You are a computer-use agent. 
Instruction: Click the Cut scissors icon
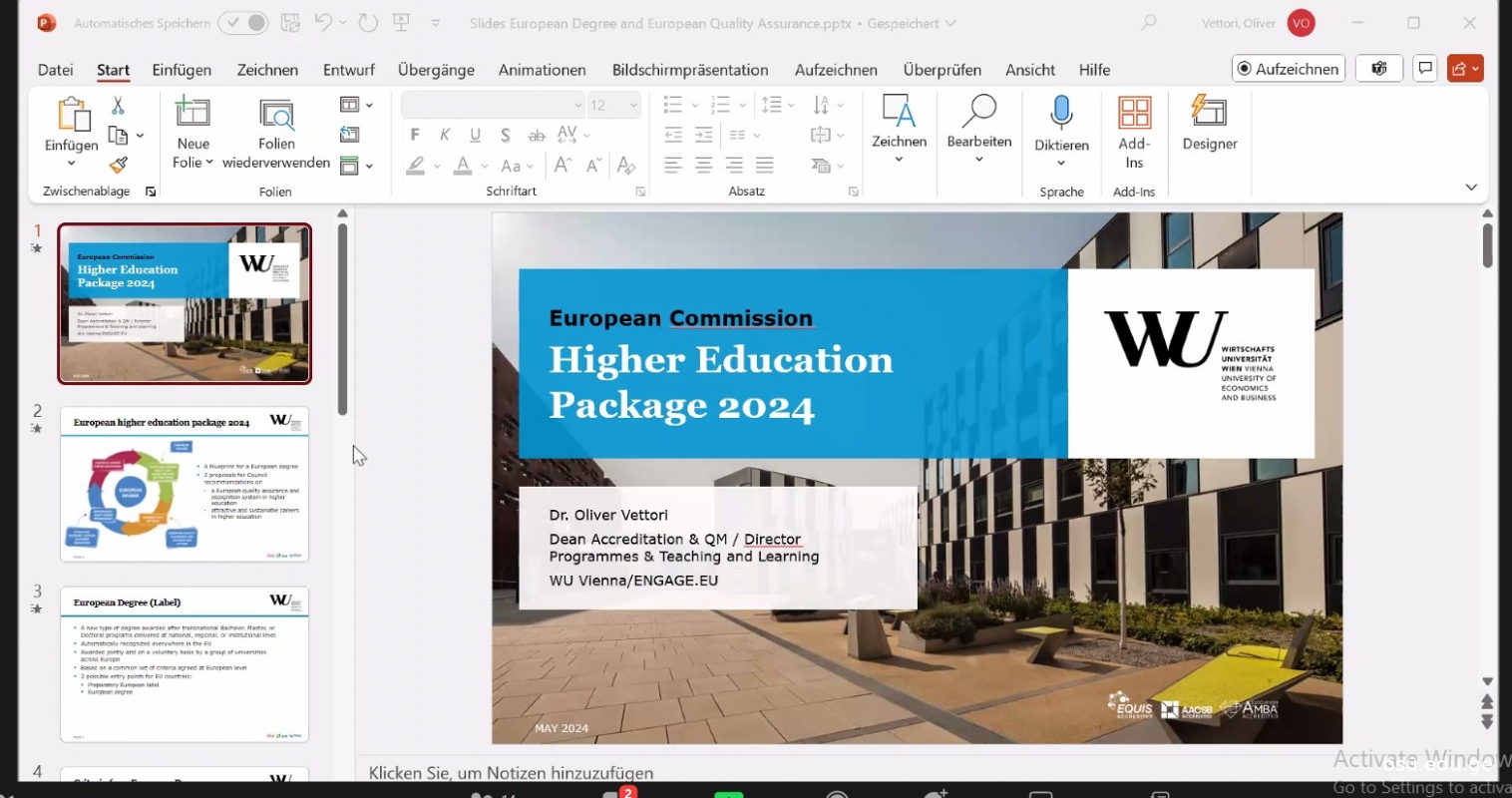pyautogui.click(x=118, y=105)
